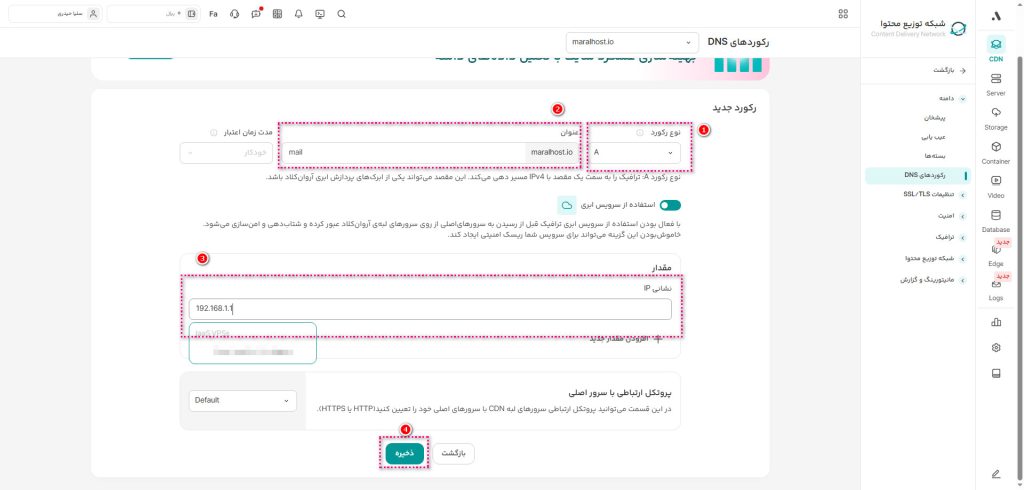Click the رکورد جدید heading
Image resolution: width=1024 pixels, height=490 pixels.
point(733,108)
